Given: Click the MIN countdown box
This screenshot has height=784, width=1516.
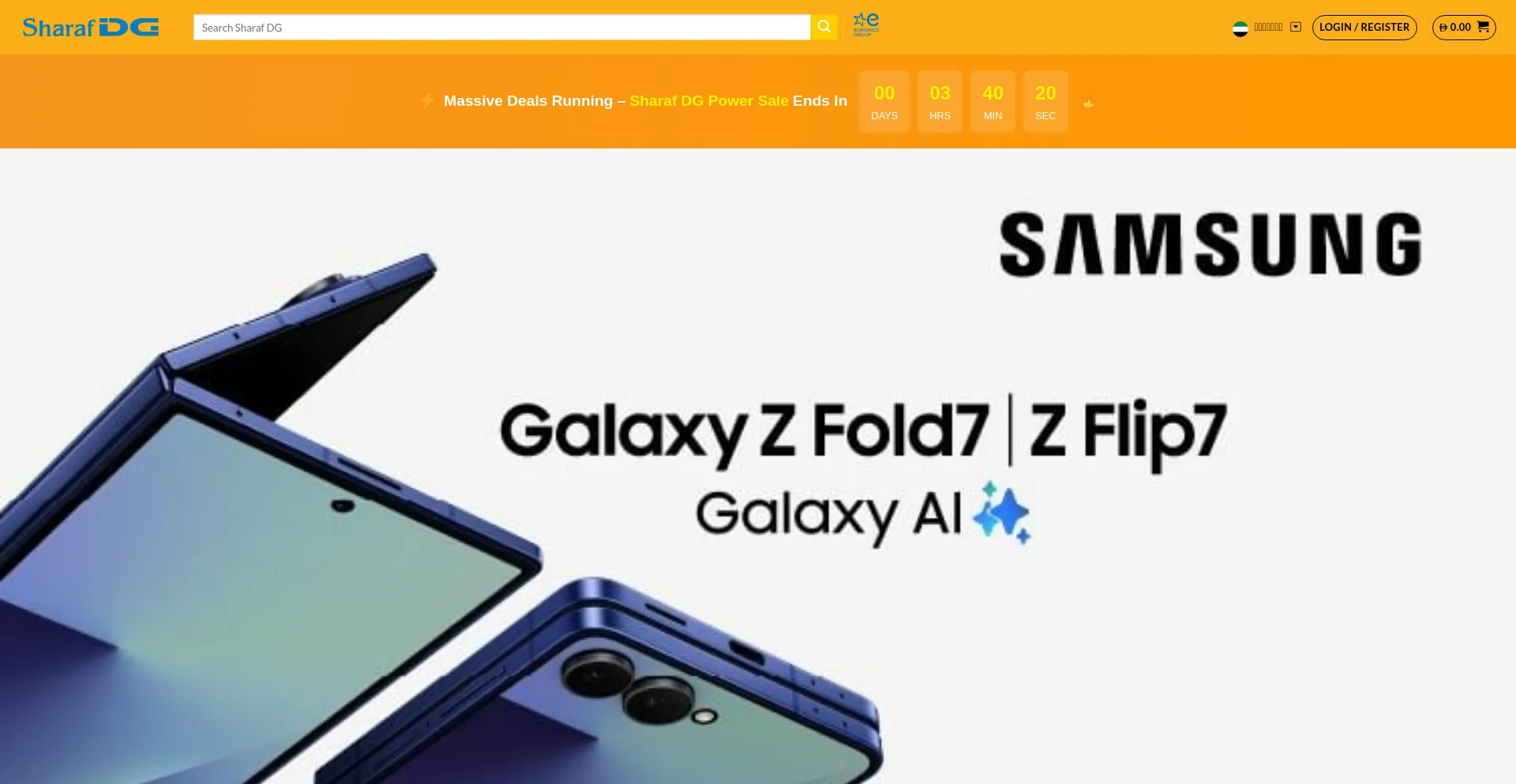Looking at the screenshot, I should (993, 101).
